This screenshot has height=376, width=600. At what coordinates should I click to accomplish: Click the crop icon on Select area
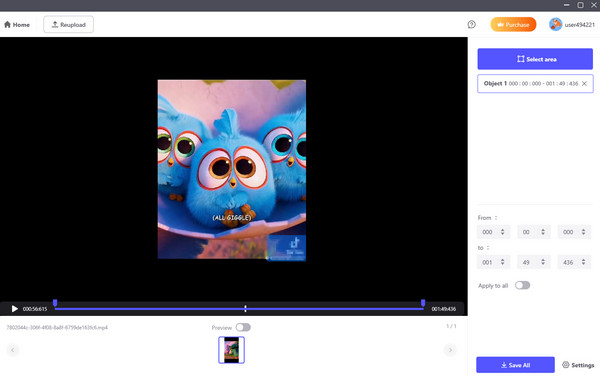520,59
